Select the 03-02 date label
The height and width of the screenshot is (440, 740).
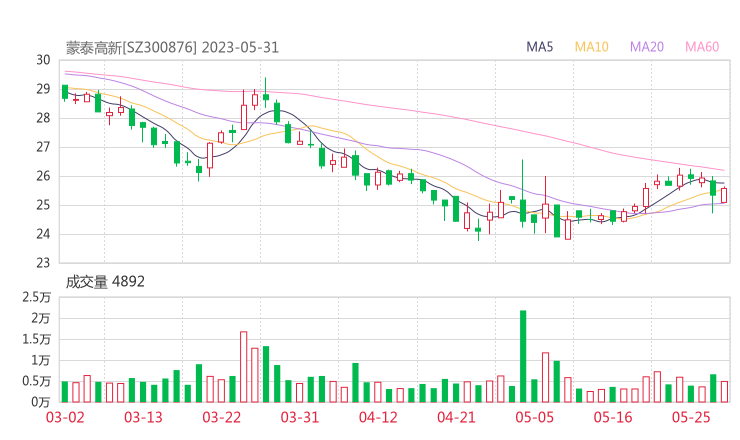click(x=65, y=417)
